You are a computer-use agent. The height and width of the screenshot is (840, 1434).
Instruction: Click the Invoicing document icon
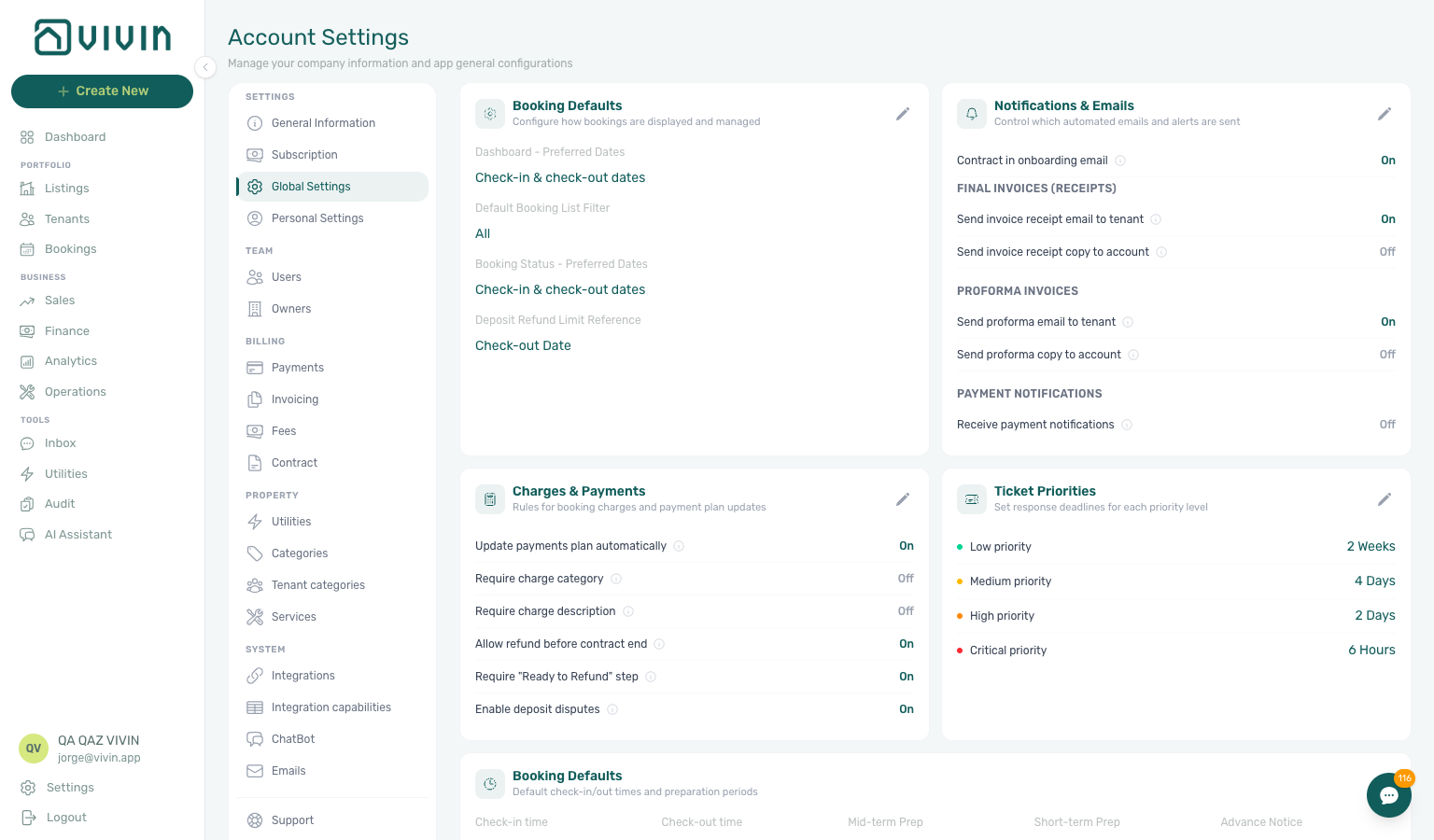tap(255, 399)
